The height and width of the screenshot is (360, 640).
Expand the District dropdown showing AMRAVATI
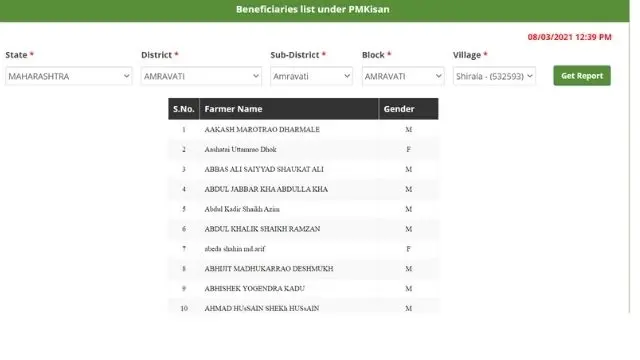pos(201,76)
